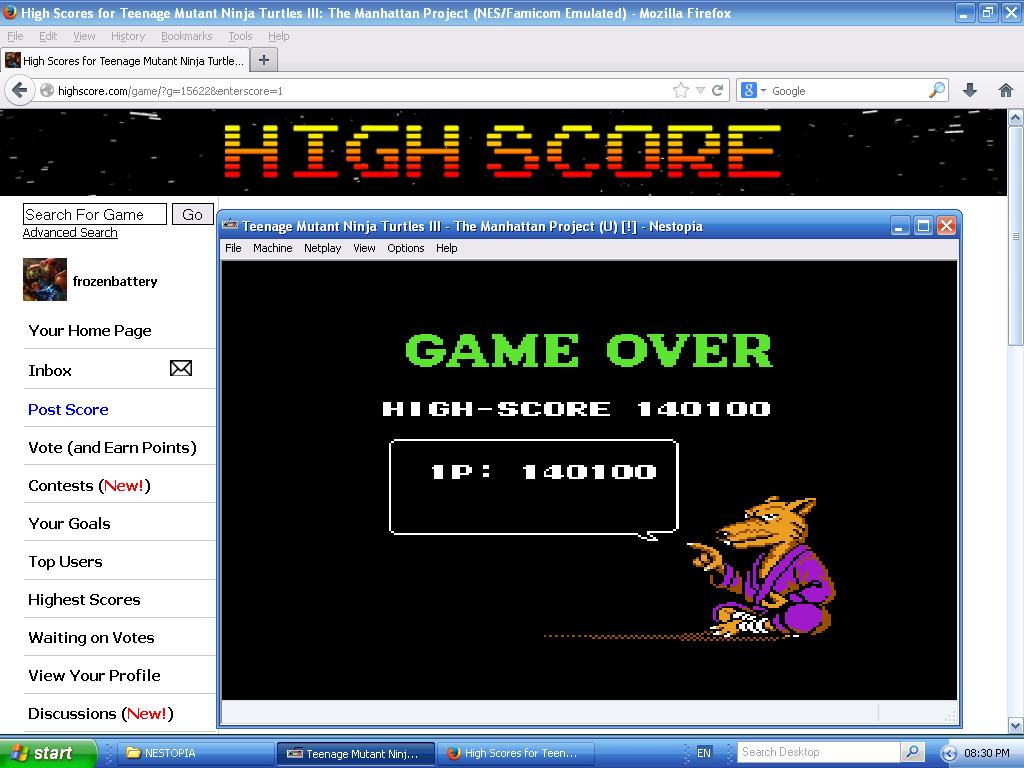Bookmark page with the star icon
1024x768 pixels.
coord(680,91)
